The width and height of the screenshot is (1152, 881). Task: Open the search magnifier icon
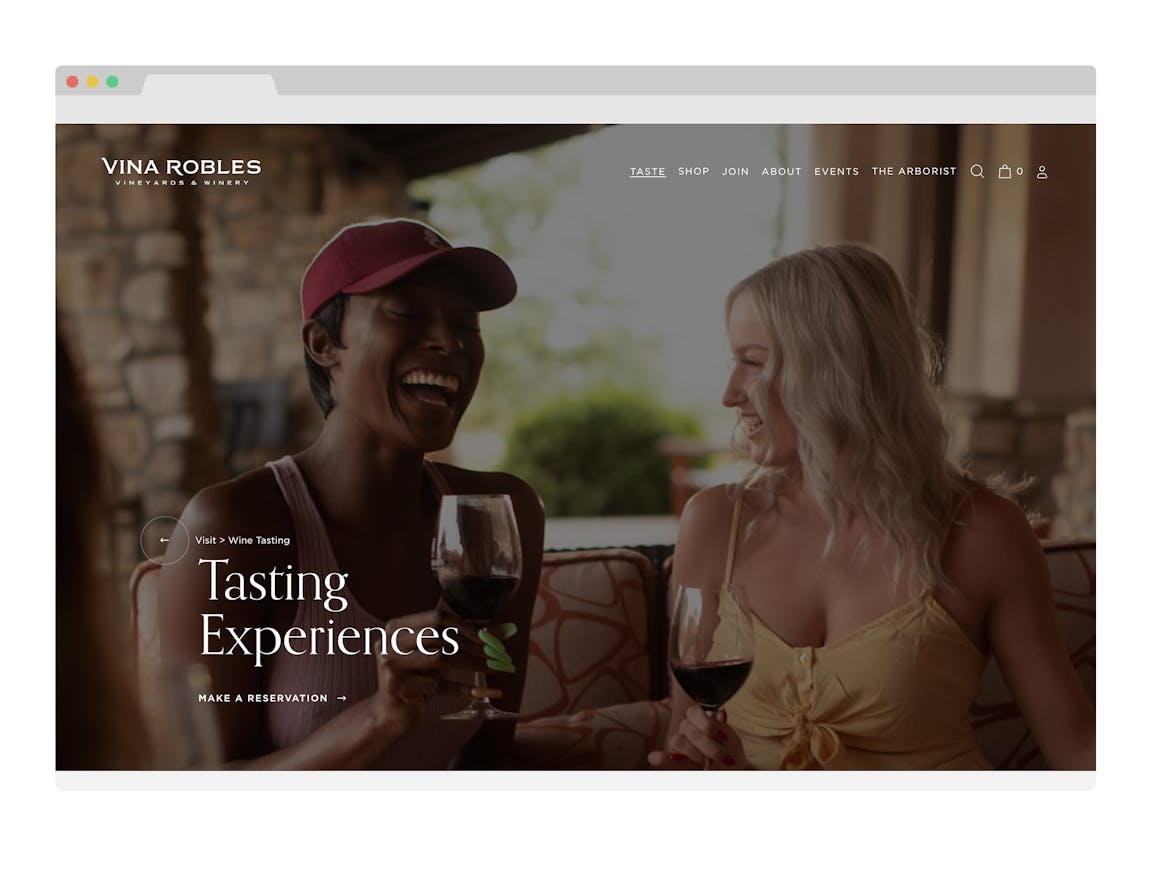tap(977, 171)
